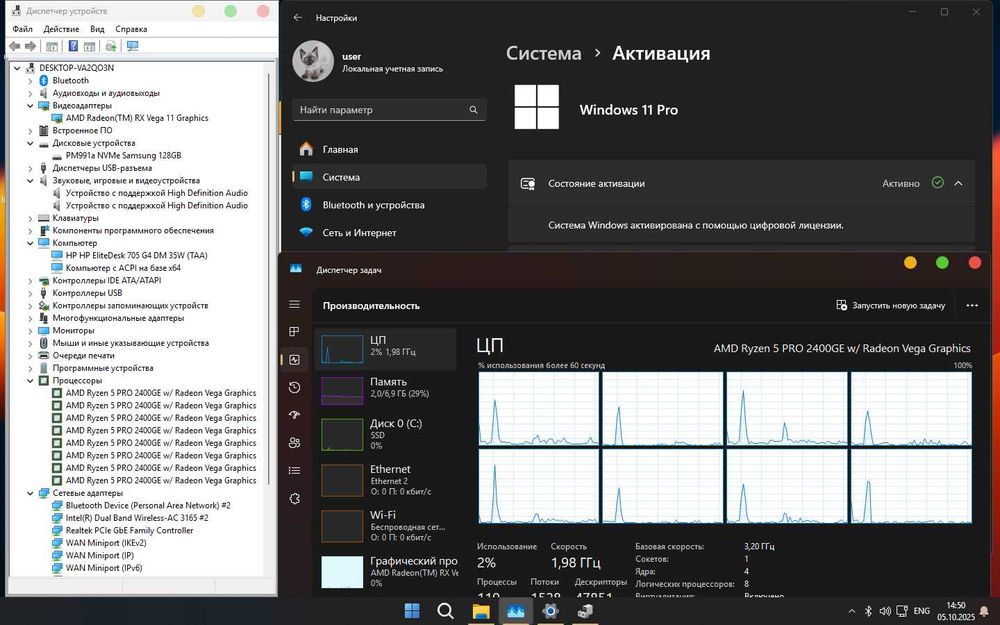Select Task Manager Performance page icon
Viewport: 1000px width, 625px height.
coord(294,360)
